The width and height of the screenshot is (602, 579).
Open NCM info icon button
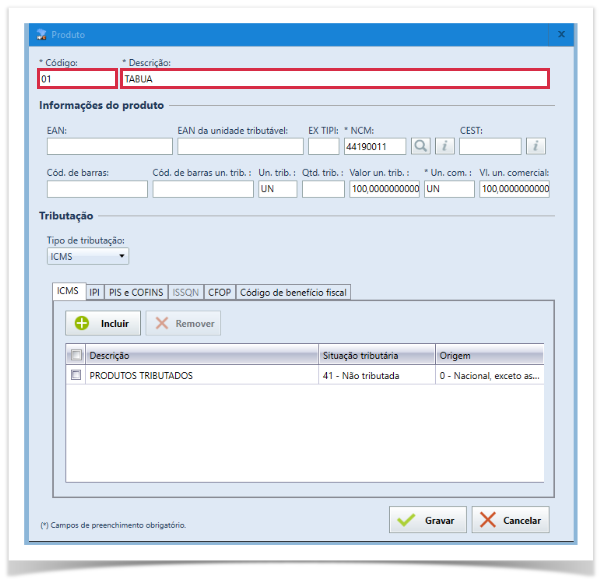pyautogui.click(x=445, y=146)
